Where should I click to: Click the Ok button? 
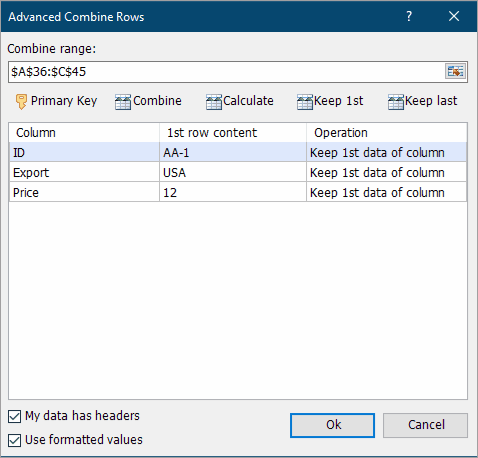[x=332, y=425]
